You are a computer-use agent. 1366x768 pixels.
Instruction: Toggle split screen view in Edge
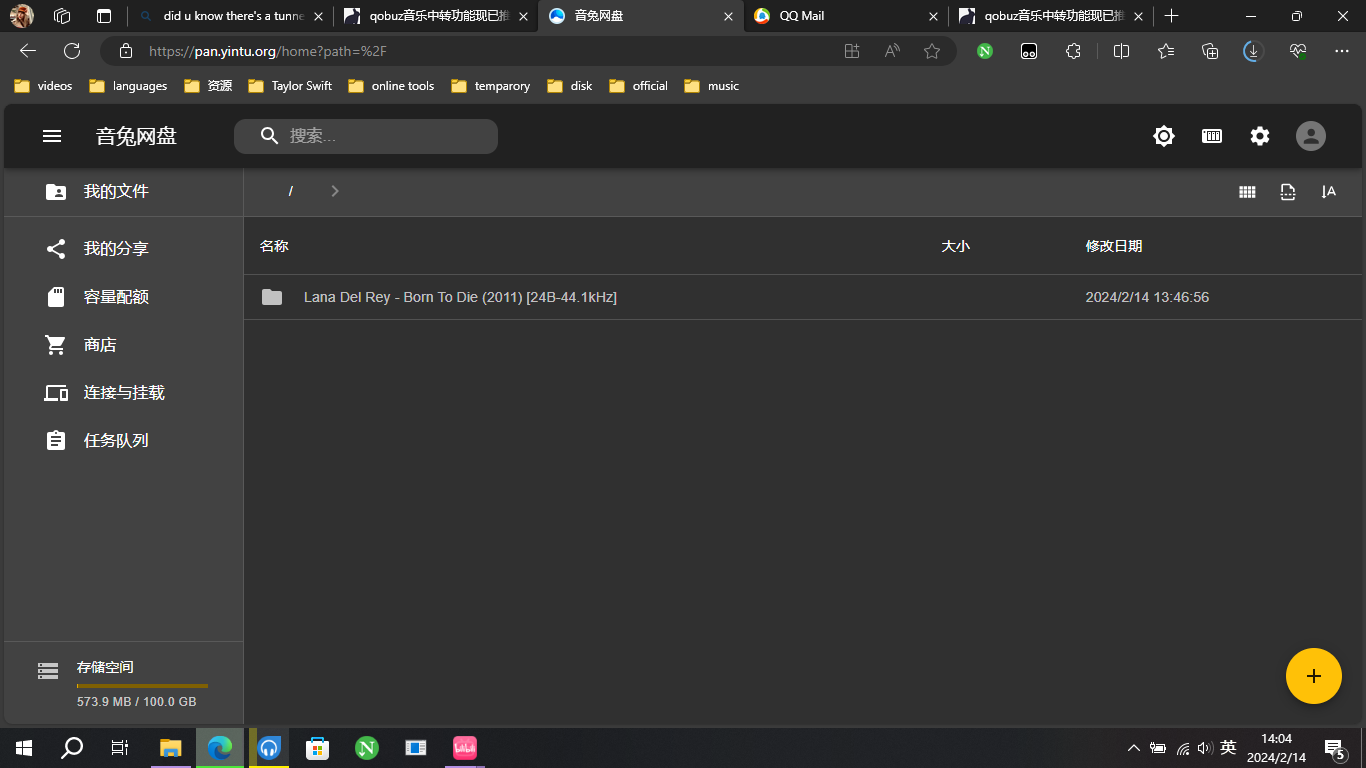[1121, 51]
